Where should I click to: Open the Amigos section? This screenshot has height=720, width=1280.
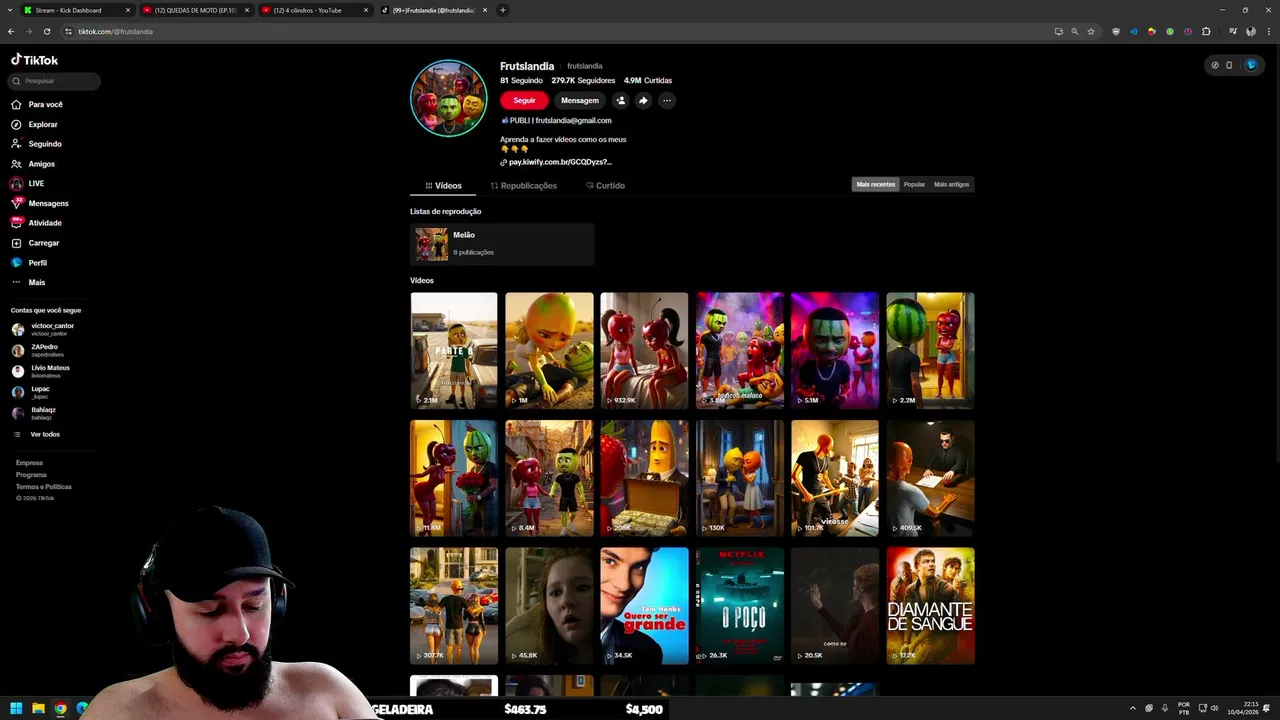34,164
